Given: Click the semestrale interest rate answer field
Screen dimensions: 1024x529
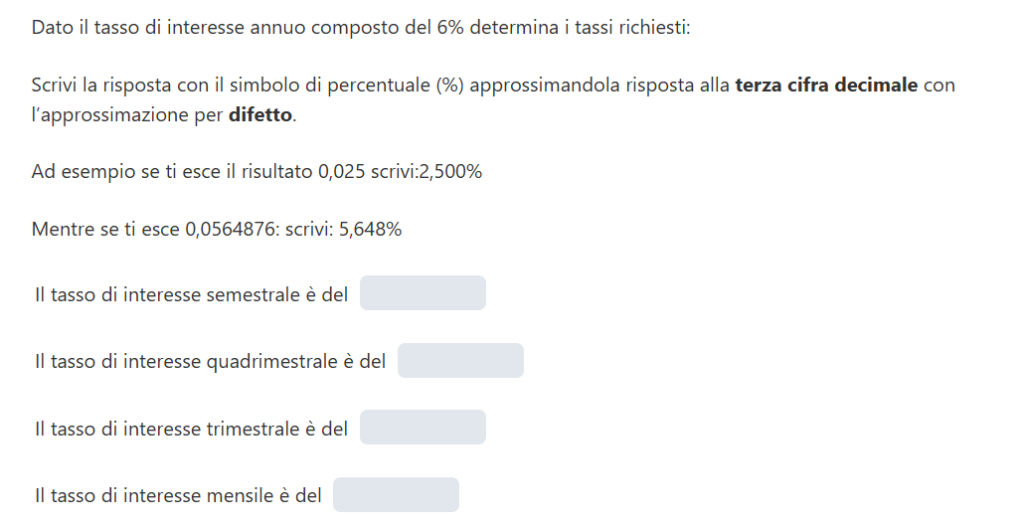Looking at the screenshot, I should (x=422, y=294).
